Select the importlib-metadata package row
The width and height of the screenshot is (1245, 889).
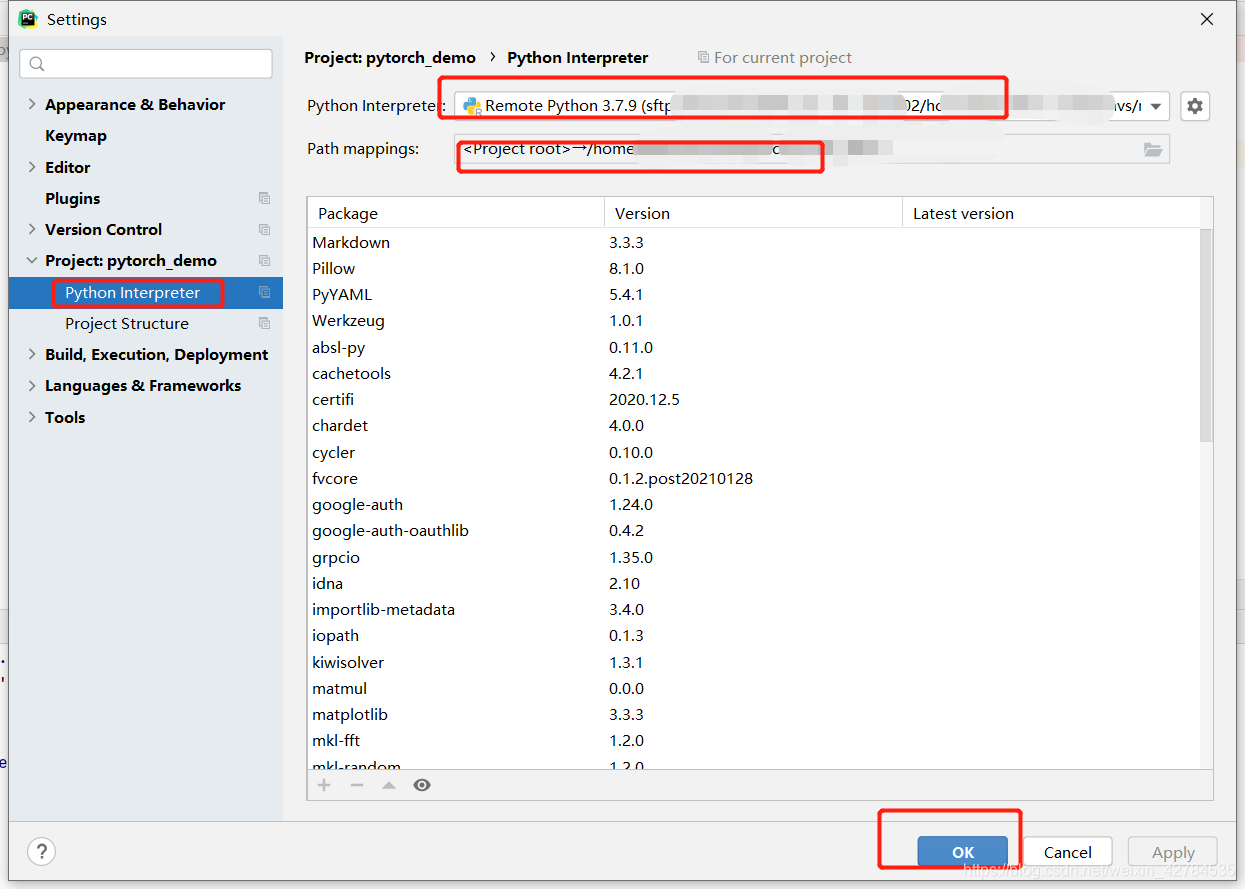[754, 609]
